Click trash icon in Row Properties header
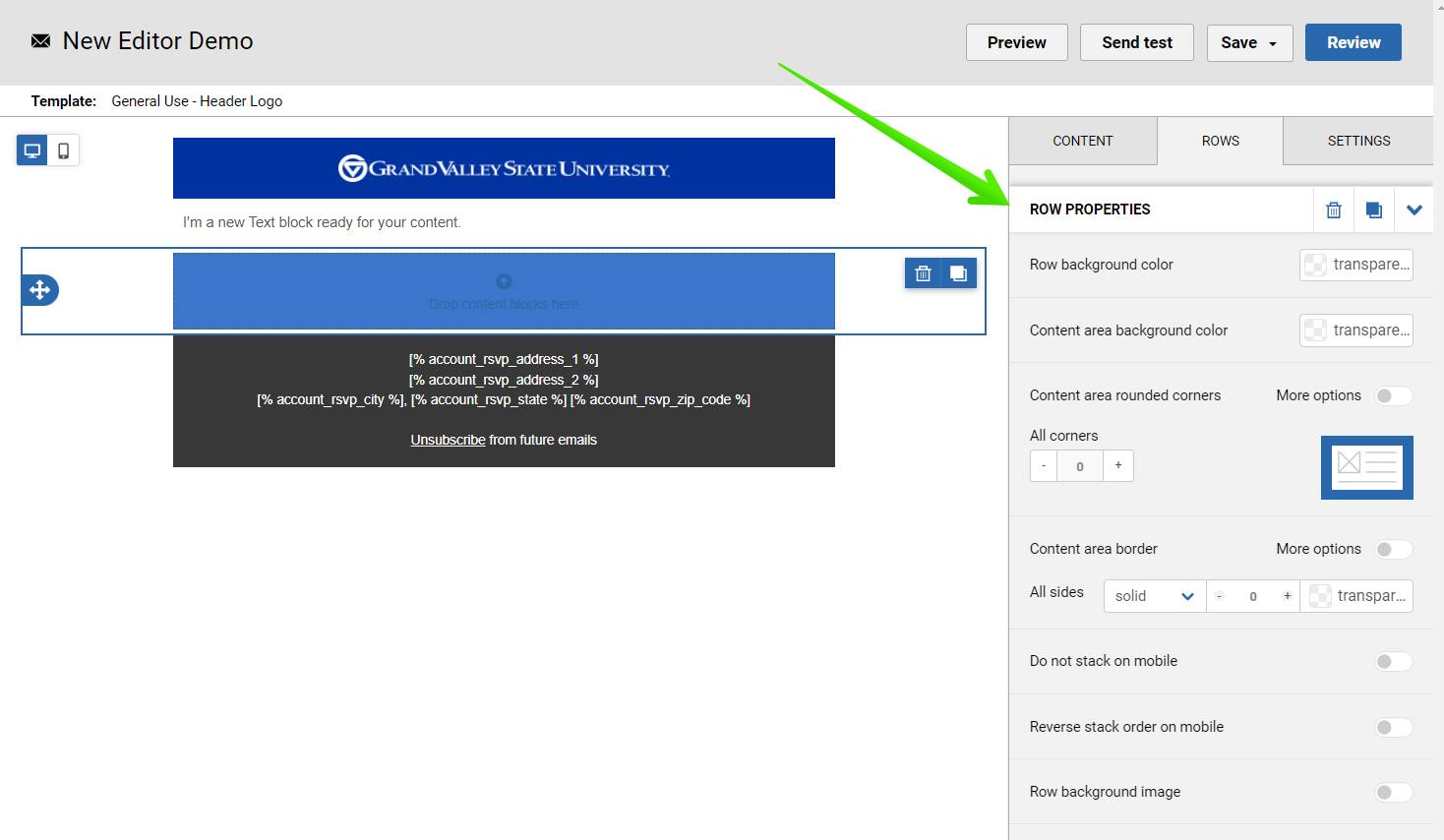Image resolution: width=1444 pixels, height=840 pixels. [x=1334, y=210]
